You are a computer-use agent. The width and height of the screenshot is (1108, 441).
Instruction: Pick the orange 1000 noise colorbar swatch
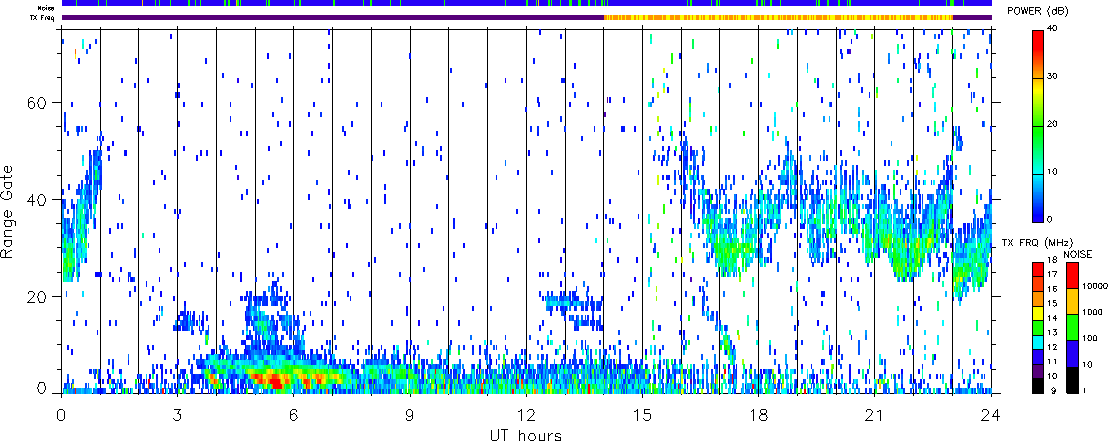1071,301
